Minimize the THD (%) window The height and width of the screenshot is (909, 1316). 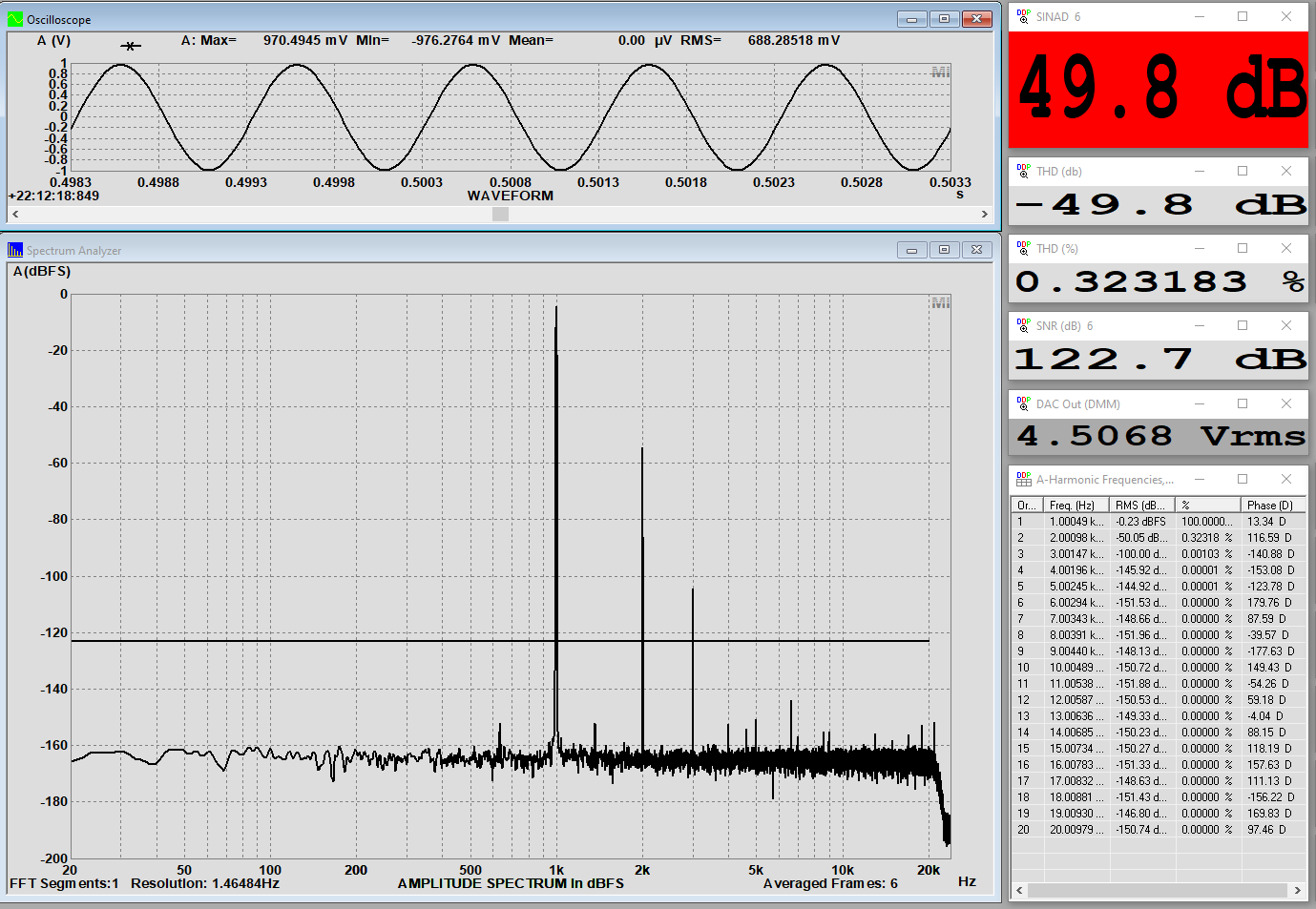(1200, 248)
